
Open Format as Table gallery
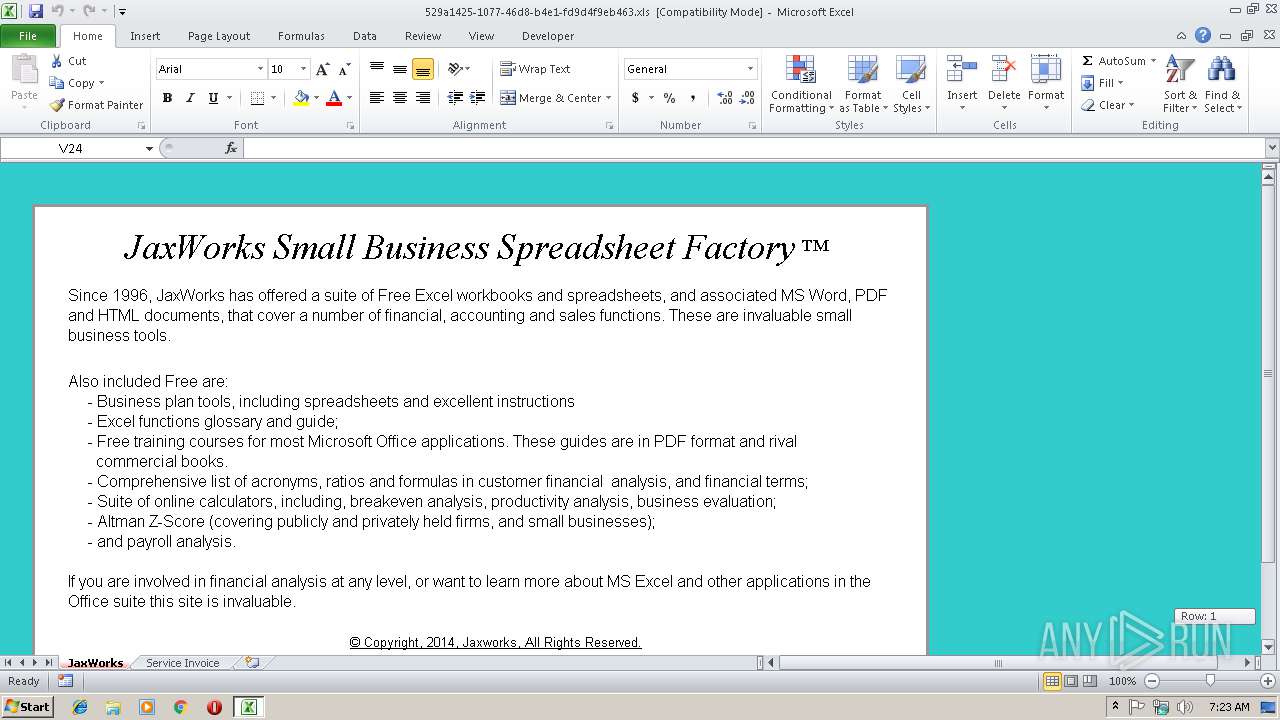click(863, 84)
